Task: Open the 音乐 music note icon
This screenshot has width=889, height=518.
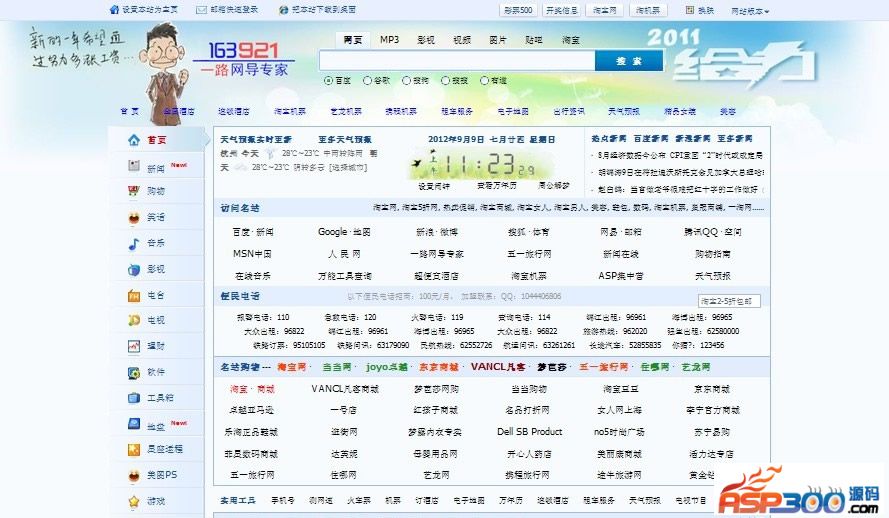Action: coord(134,243)
